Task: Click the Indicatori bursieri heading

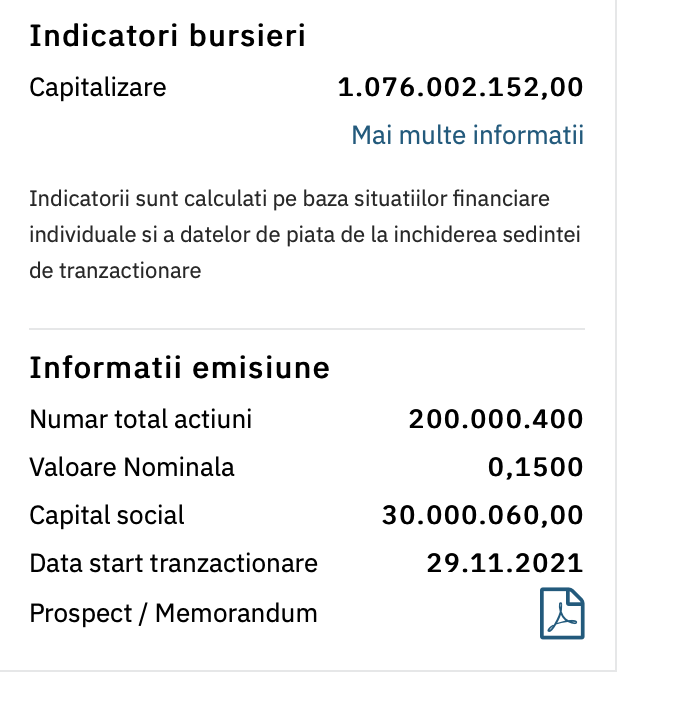Action: (x=167, y=36)
